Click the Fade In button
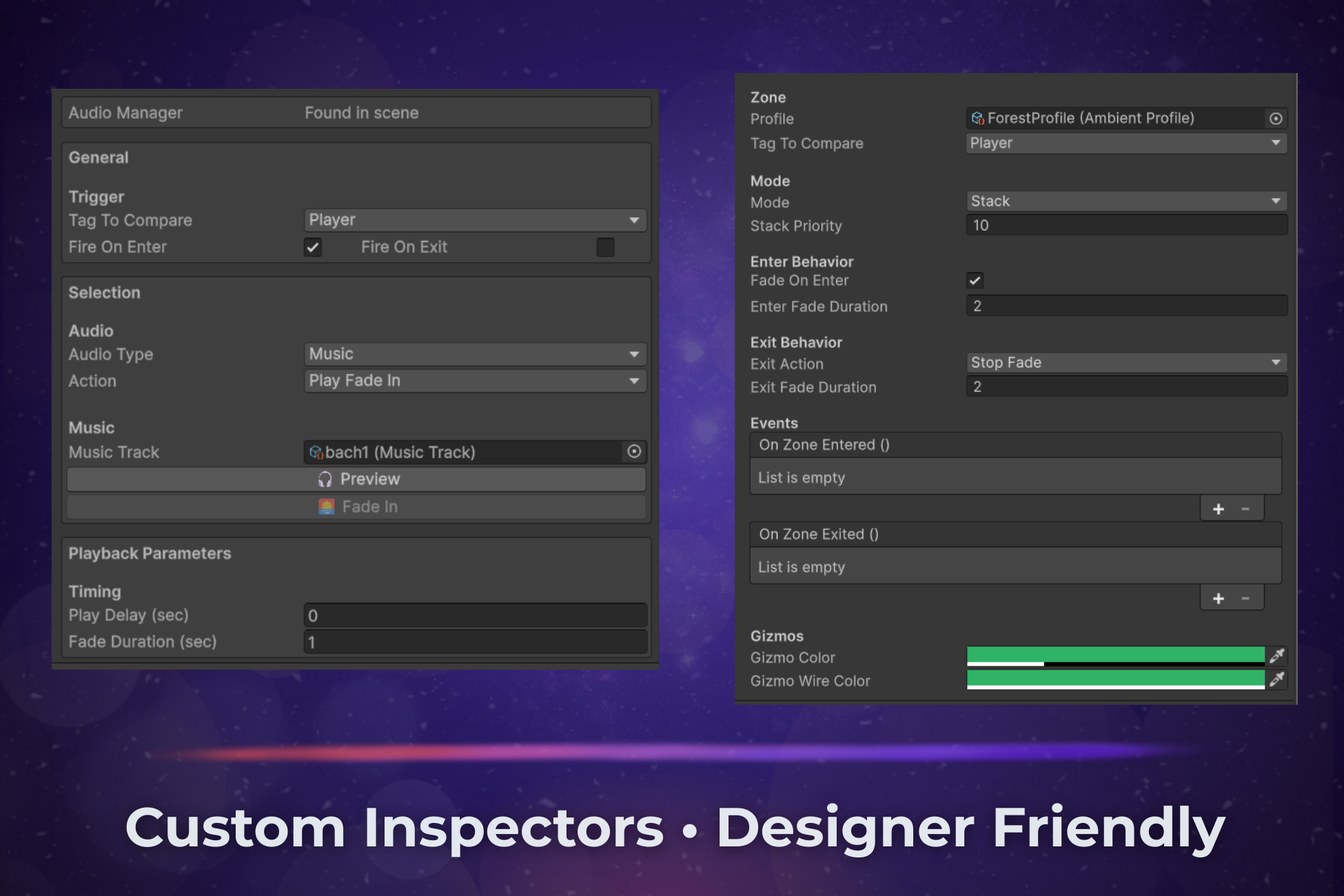The image size is (1344, 896). [356, 507]
